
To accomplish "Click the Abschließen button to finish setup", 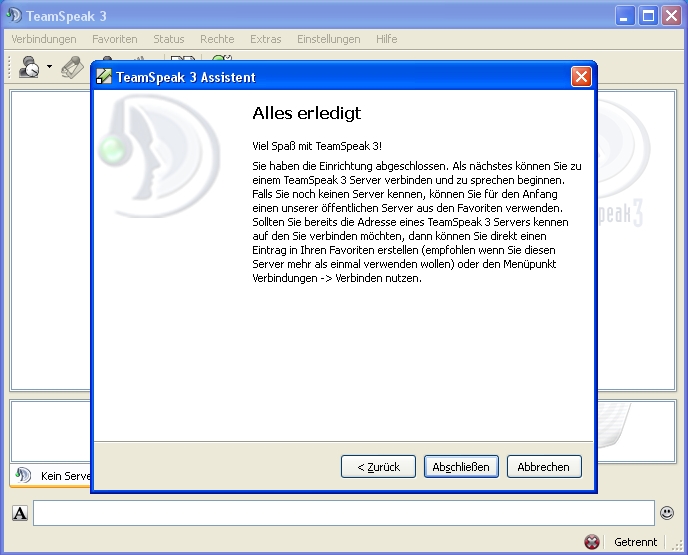I will pos(461,466).
